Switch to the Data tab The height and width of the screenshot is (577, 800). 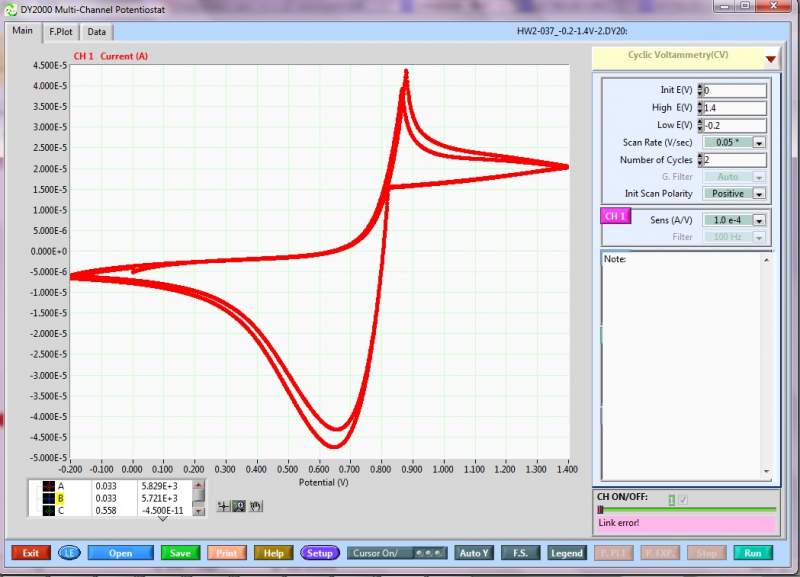click(x=96, y=32)
